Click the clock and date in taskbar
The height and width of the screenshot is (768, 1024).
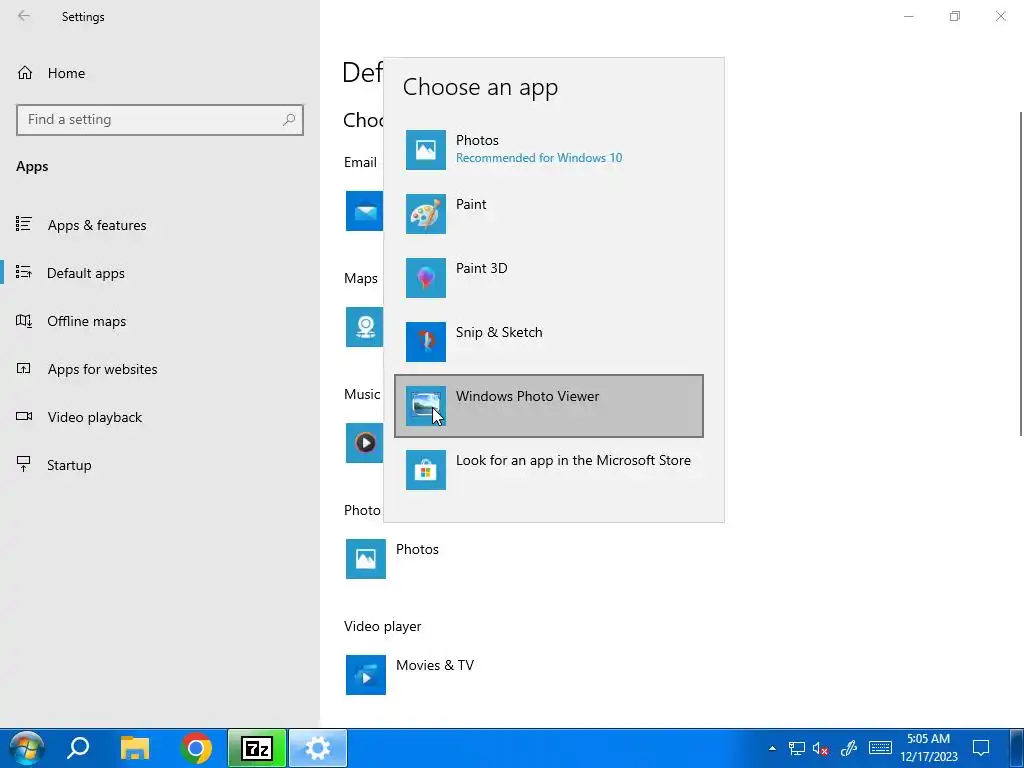929,748
